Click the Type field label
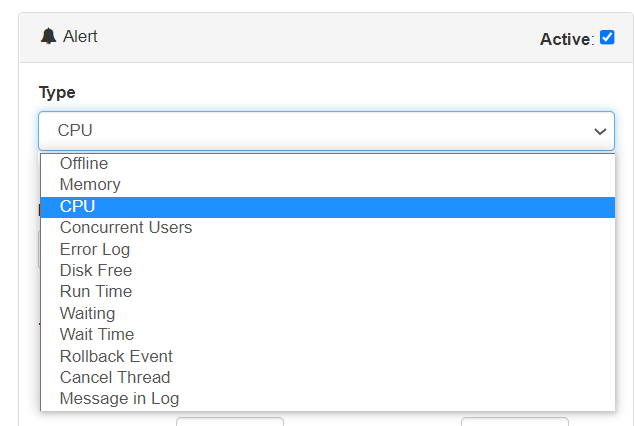The height and width of the screenshot is (426, 634). click(57, 92)
